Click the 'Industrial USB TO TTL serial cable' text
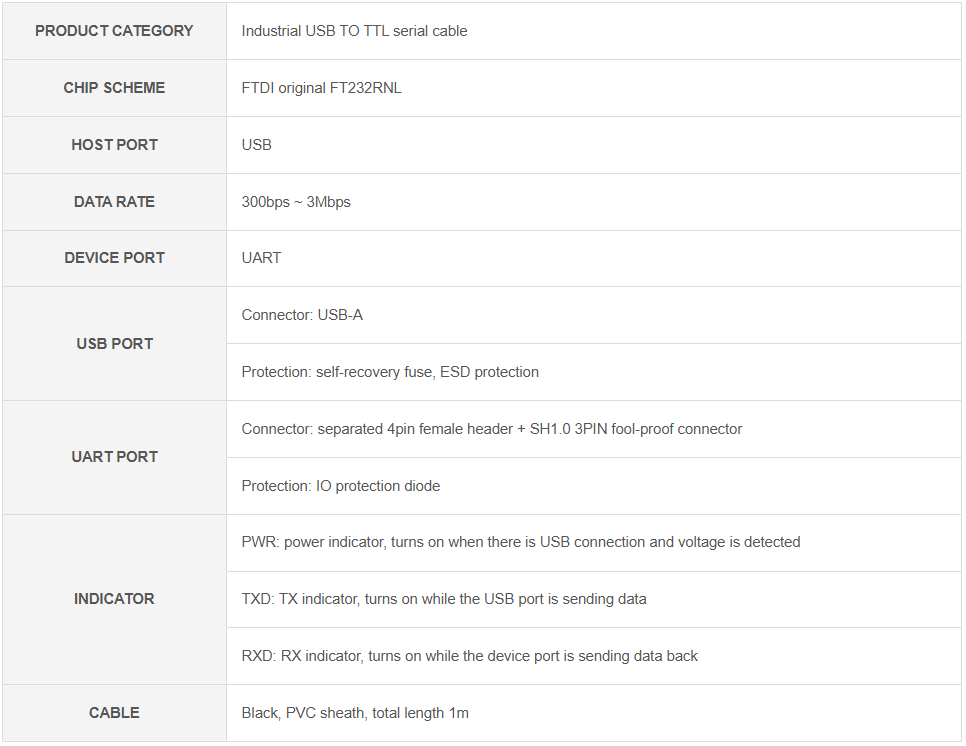Screen dimensions: 966x746 point(354,31)
